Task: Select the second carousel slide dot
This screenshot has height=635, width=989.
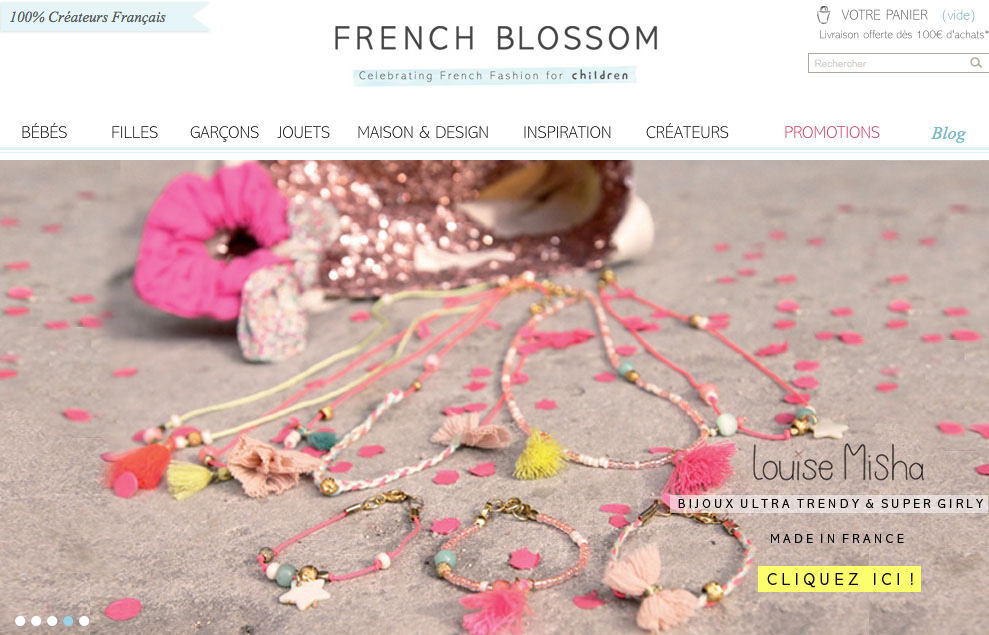Action: coord(36,621)
